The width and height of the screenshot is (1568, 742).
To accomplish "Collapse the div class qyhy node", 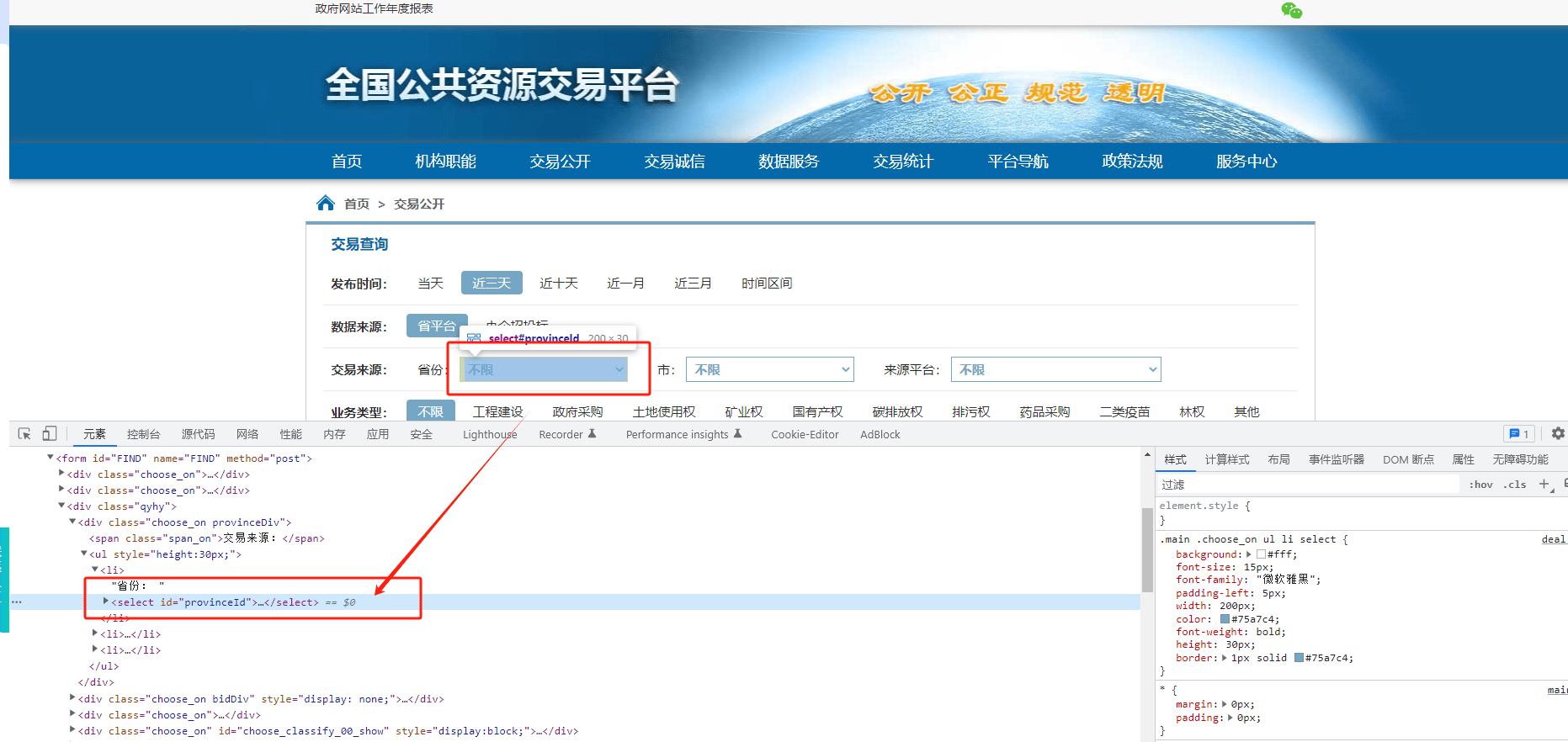I will [x=61, y=506].
